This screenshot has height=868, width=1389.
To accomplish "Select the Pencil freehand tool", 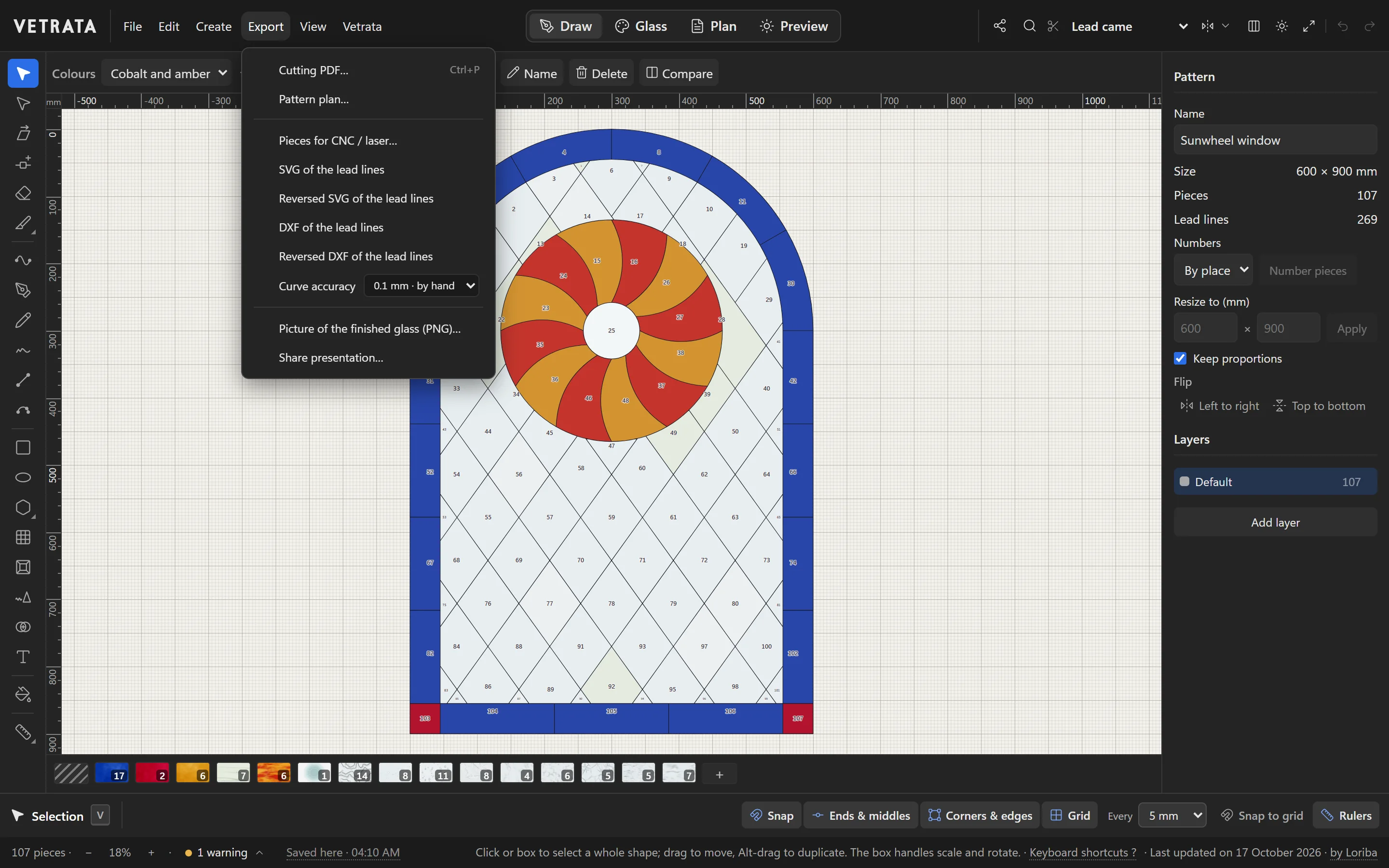I will point(23,320).
